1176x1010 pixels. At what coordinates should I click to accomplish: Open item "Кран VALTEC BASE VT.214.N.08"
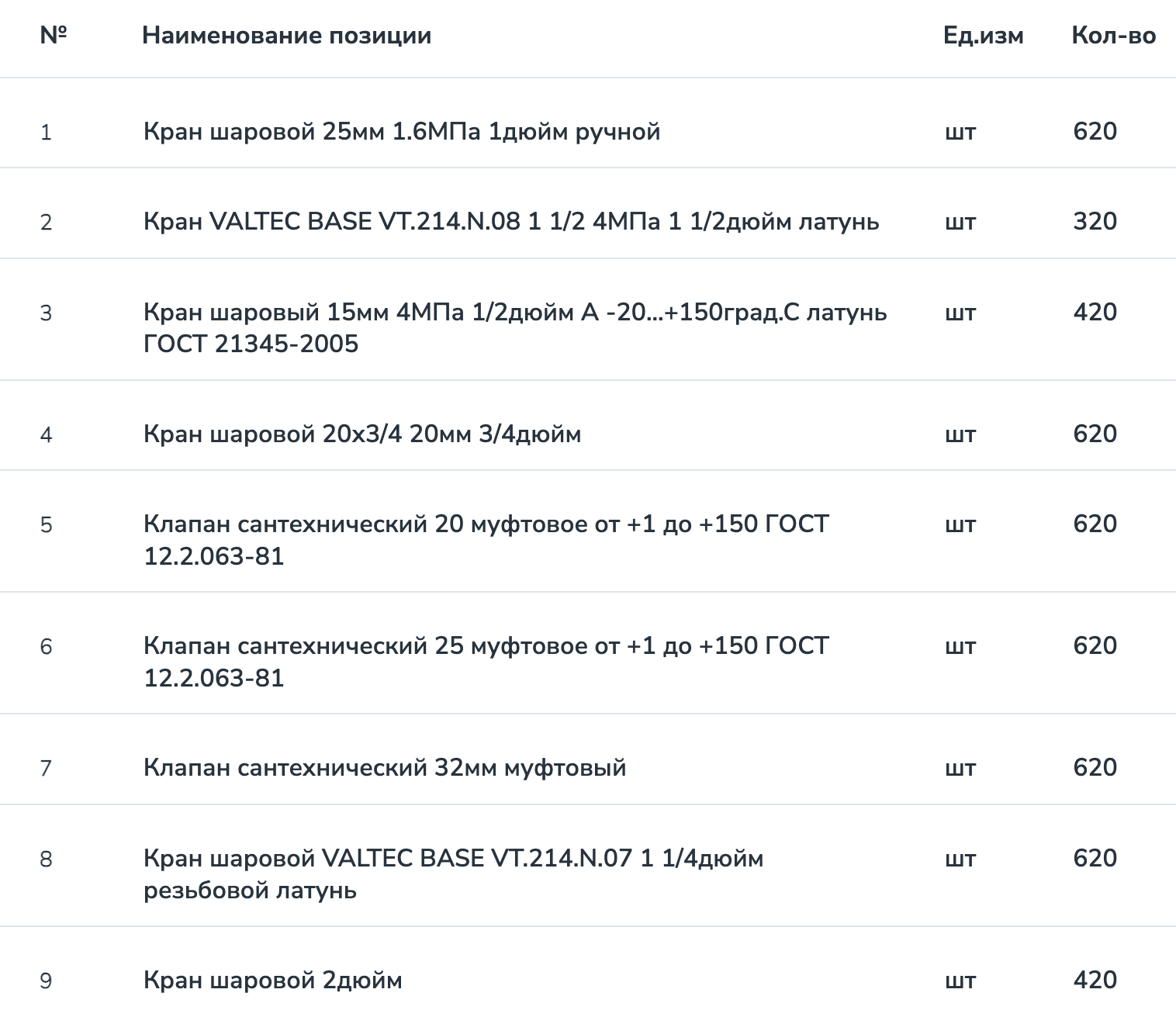click(x=511, y=222)
